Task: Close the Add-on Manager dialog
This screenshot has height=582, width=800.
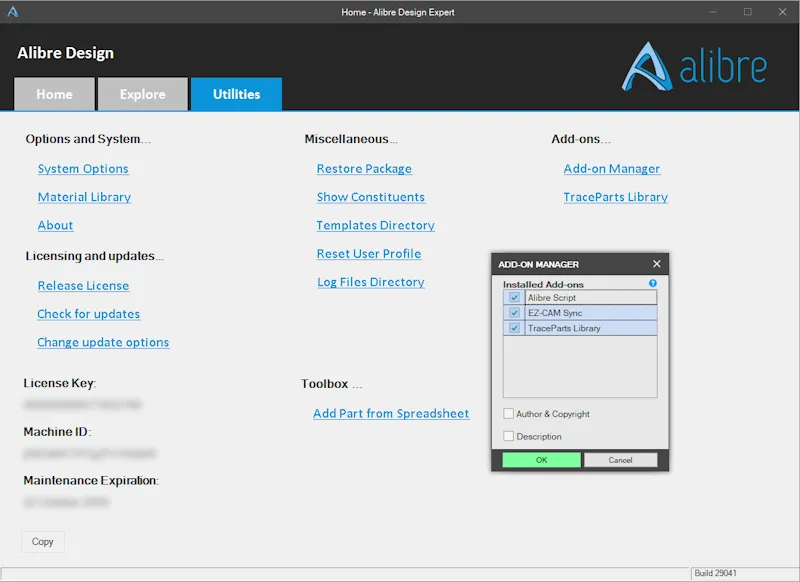Action: [x=657, y=264]
